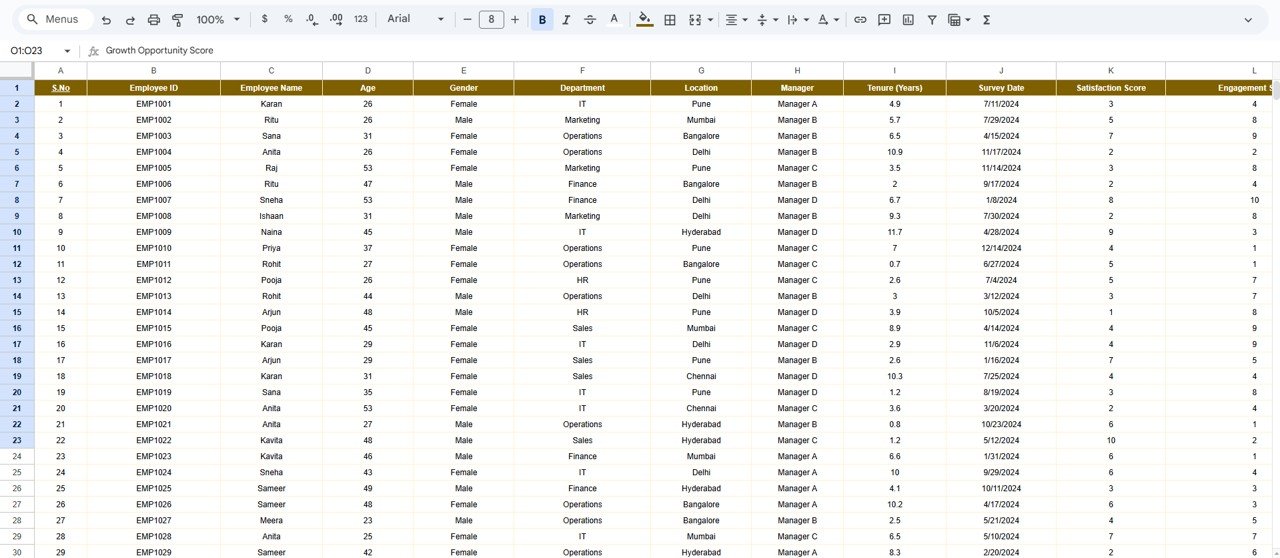Toggle bold formatting

542,19
